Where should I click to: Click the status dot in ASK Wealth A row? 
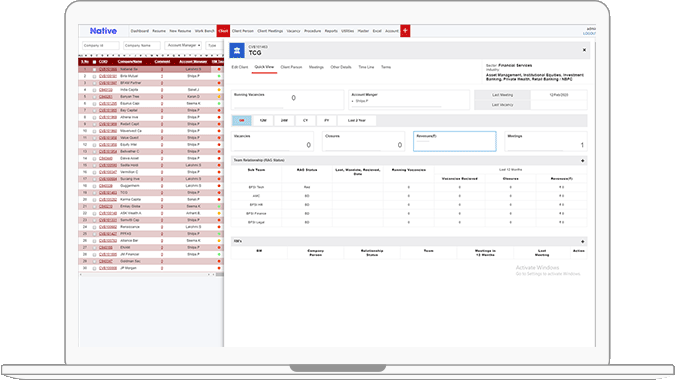(x=219, y=213)
